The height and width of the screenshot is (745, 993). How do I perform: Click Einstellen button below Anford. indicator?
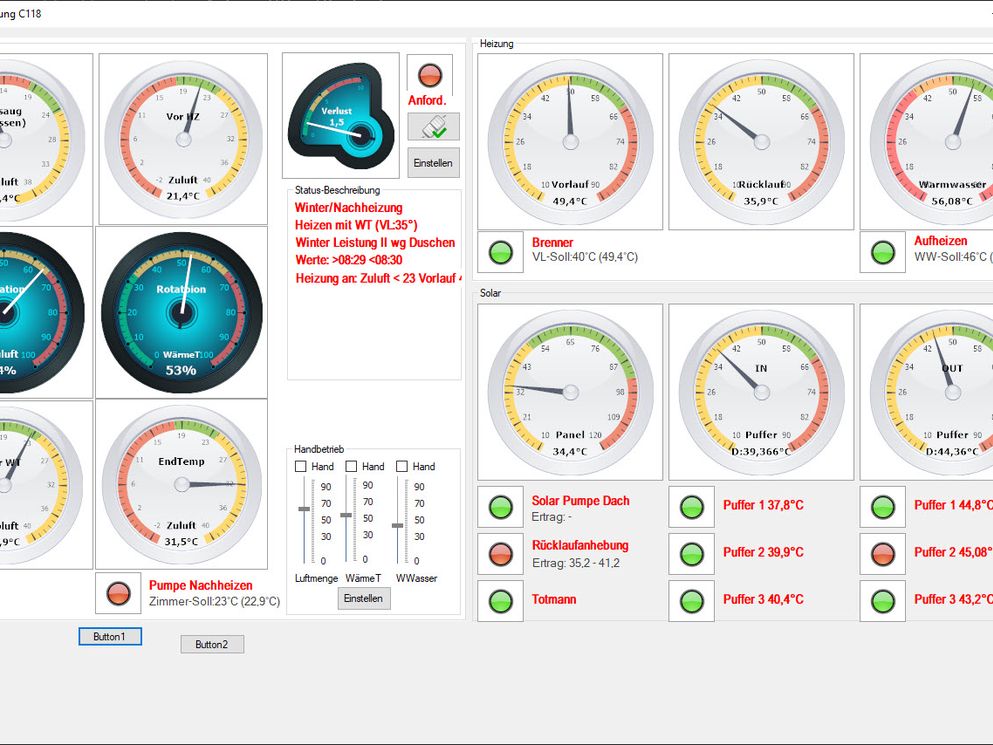pos(433,163)
